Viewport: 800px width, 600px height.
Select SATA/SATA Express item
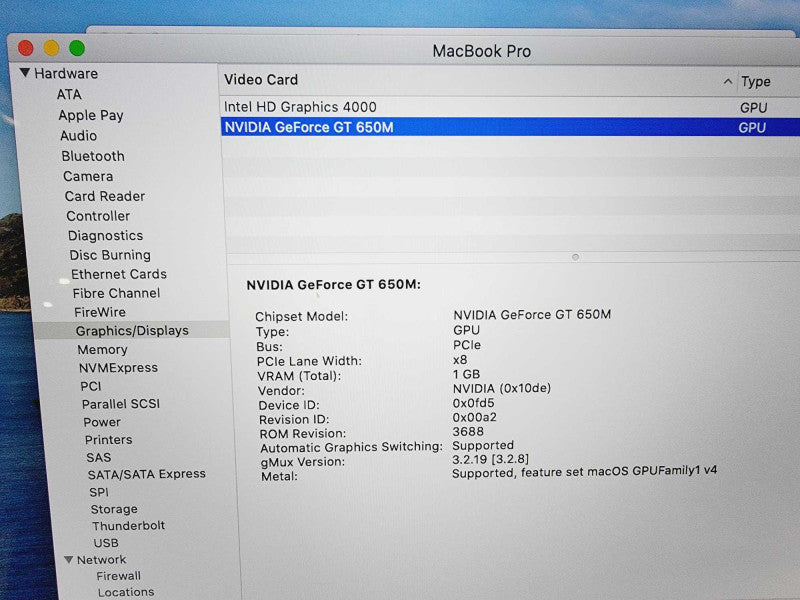(x=147, y=474)
